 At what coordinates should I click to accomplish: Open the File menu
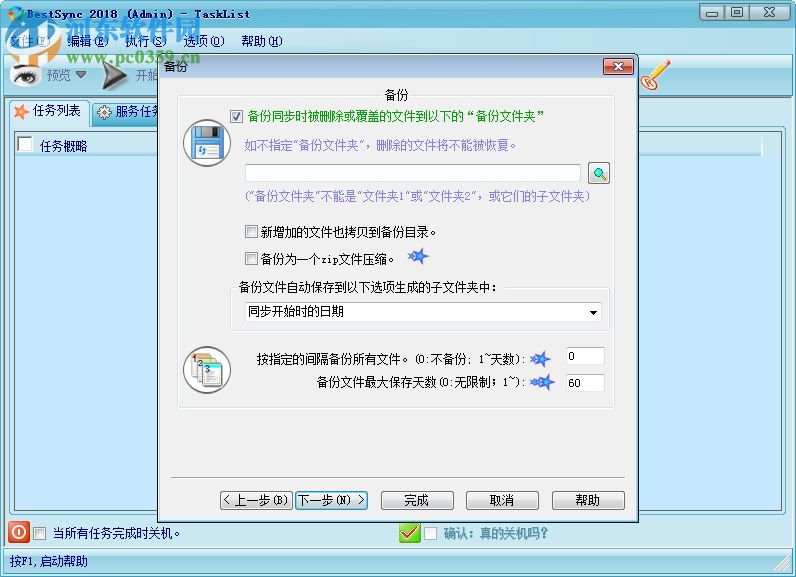30,41
